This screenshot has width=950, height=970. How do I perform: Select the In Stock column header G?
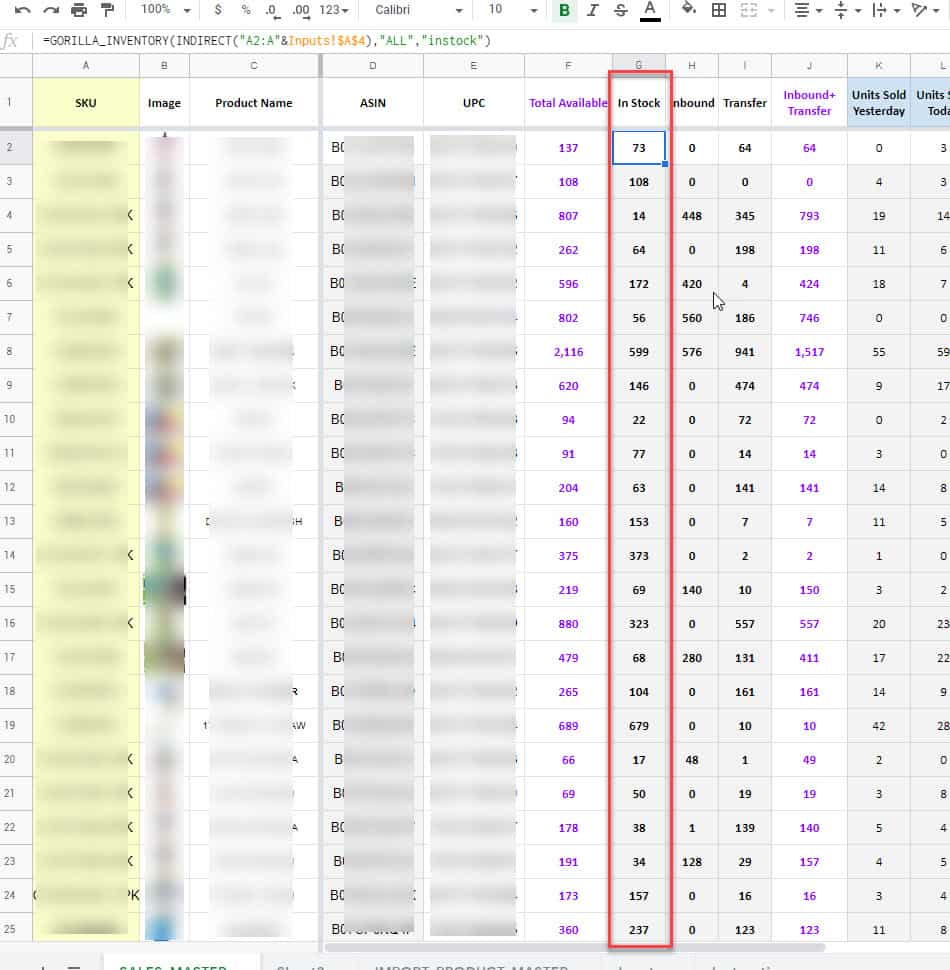[x=639, y=64]
